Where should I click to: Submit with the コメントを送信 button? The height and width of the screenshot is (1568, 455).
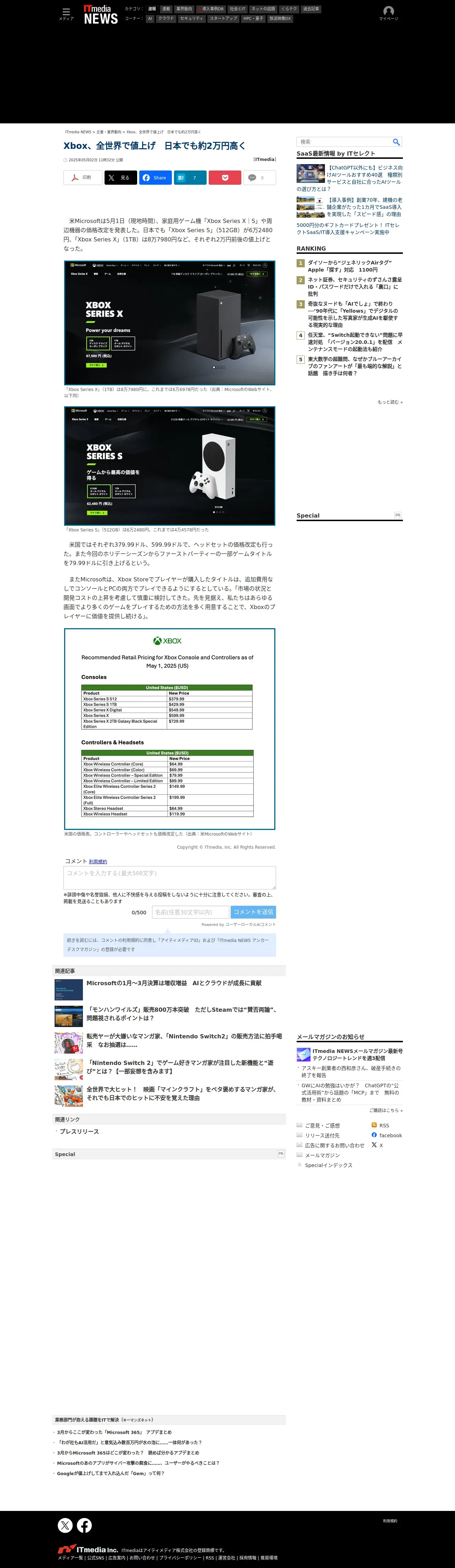(x=253, y=912)
